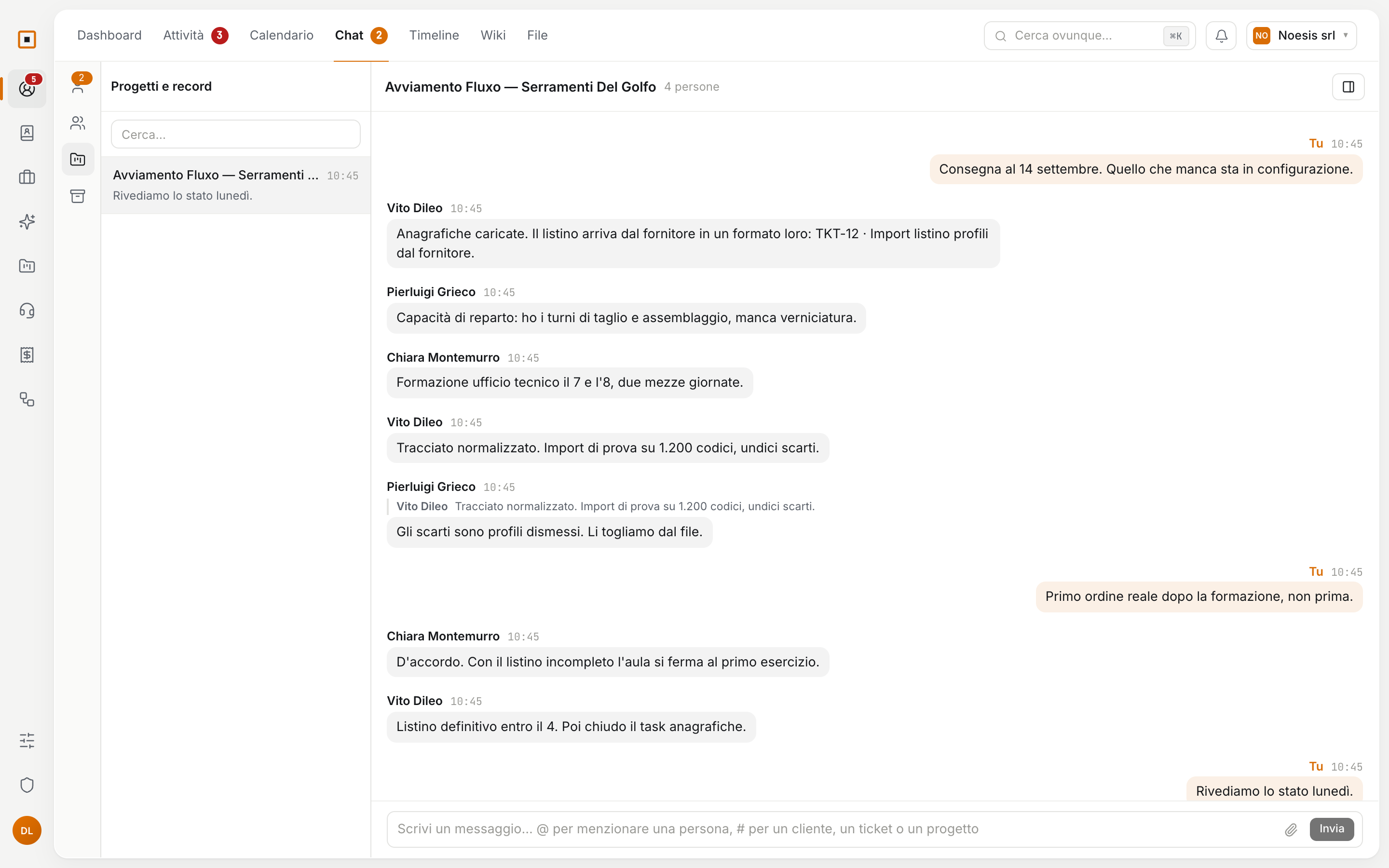1389x868 pixels.
Task: Click the 4 persone member count
Action: (x=692, y=87)
